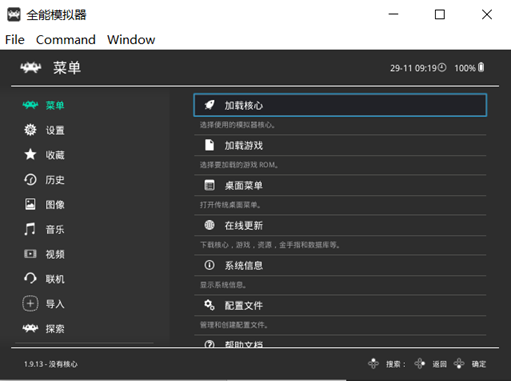Open the File menu
This screenshot has width=511, height=381.
(15, 40)
